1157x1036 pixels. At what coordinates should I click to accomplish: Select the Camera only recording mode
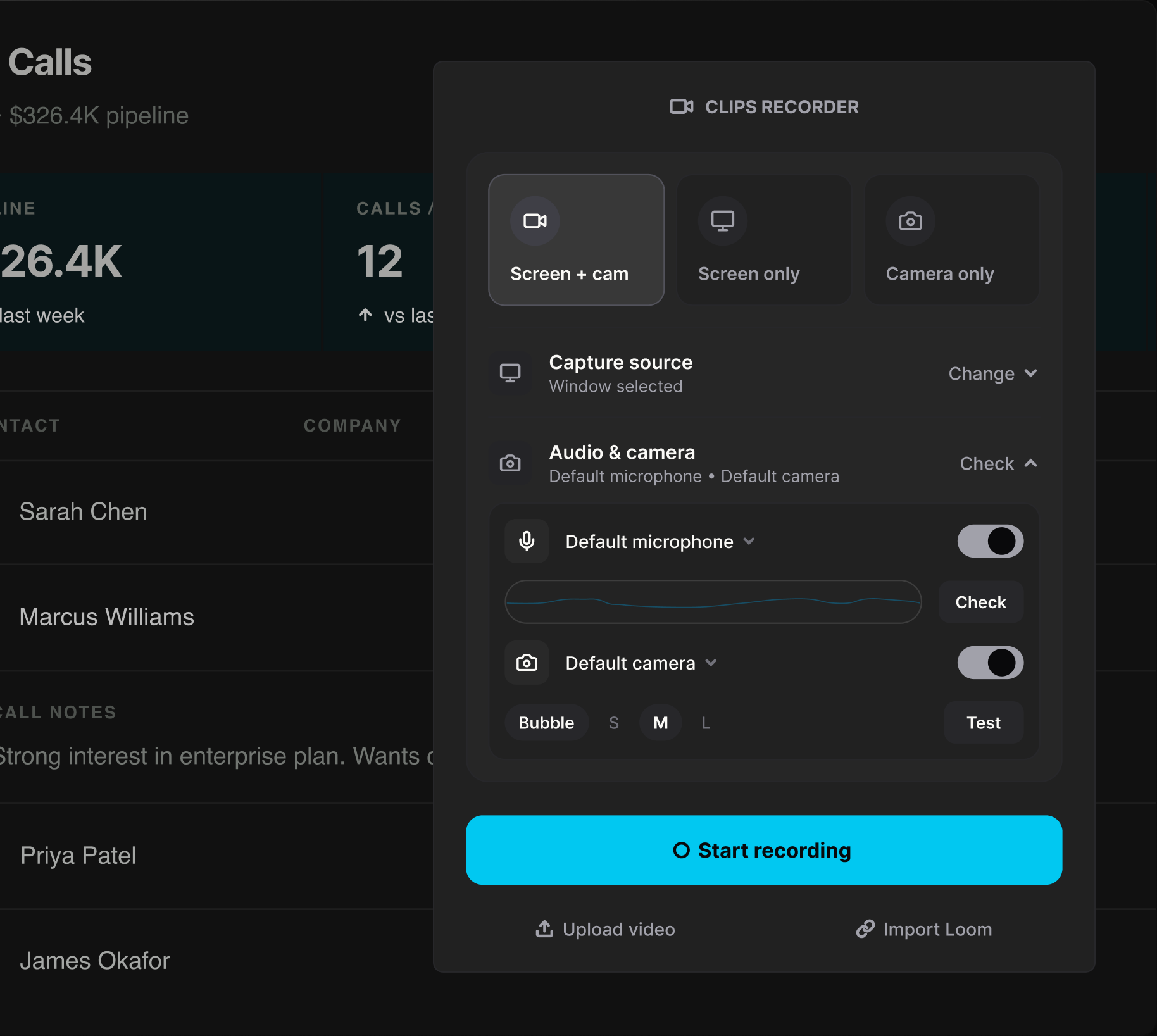tap(952, 240)
